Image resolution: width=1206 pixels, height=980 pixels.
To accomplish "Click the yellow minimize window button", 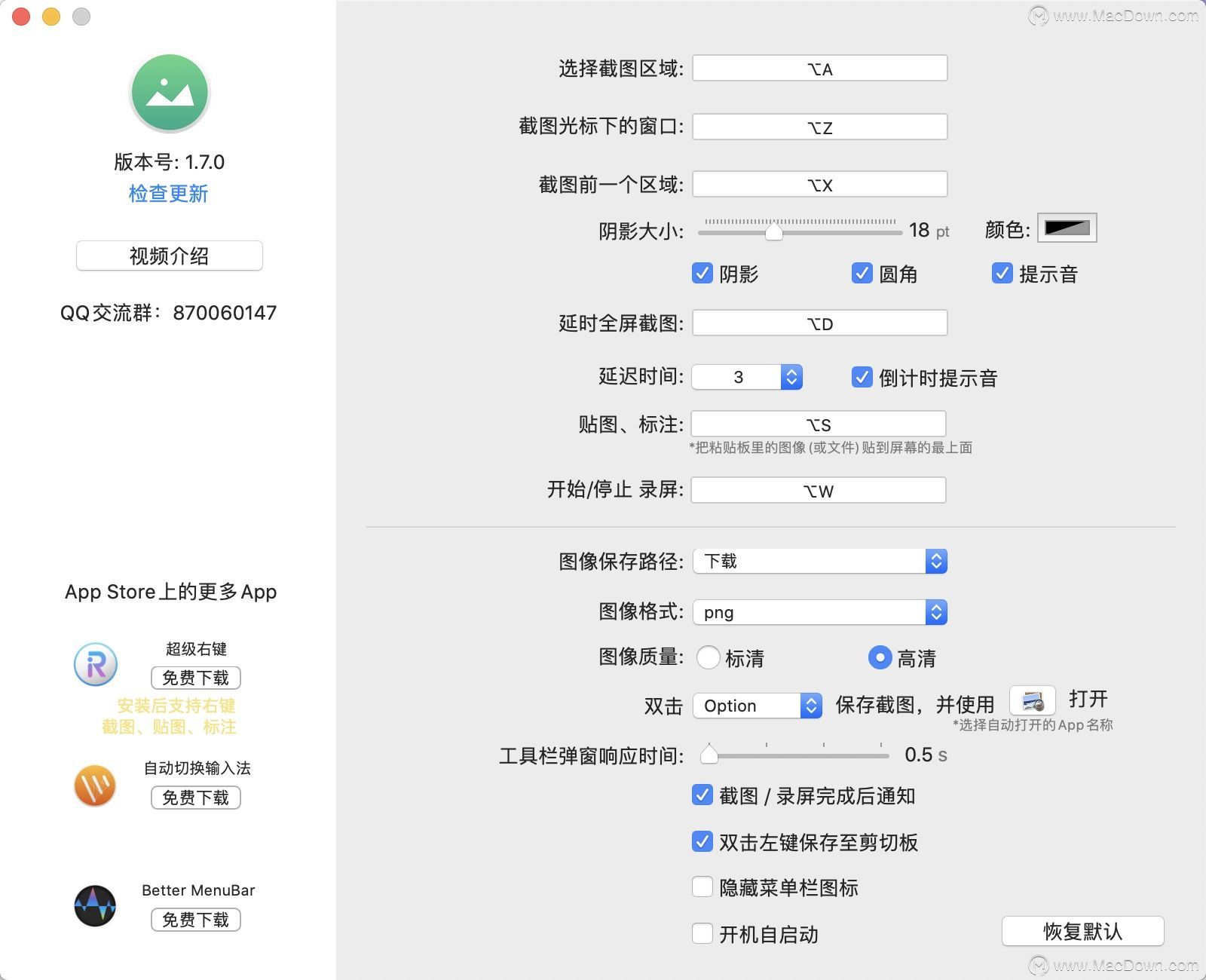I will coord(51,16).
